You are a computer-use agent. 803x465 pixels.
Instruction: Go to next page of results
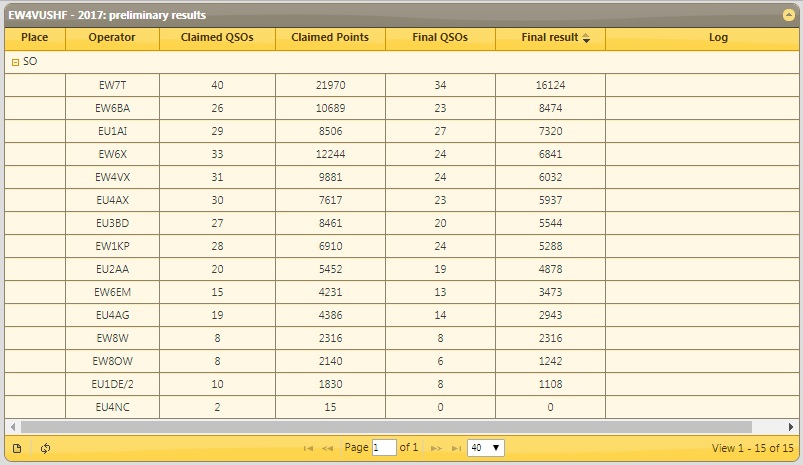click(x=436, y=448)
